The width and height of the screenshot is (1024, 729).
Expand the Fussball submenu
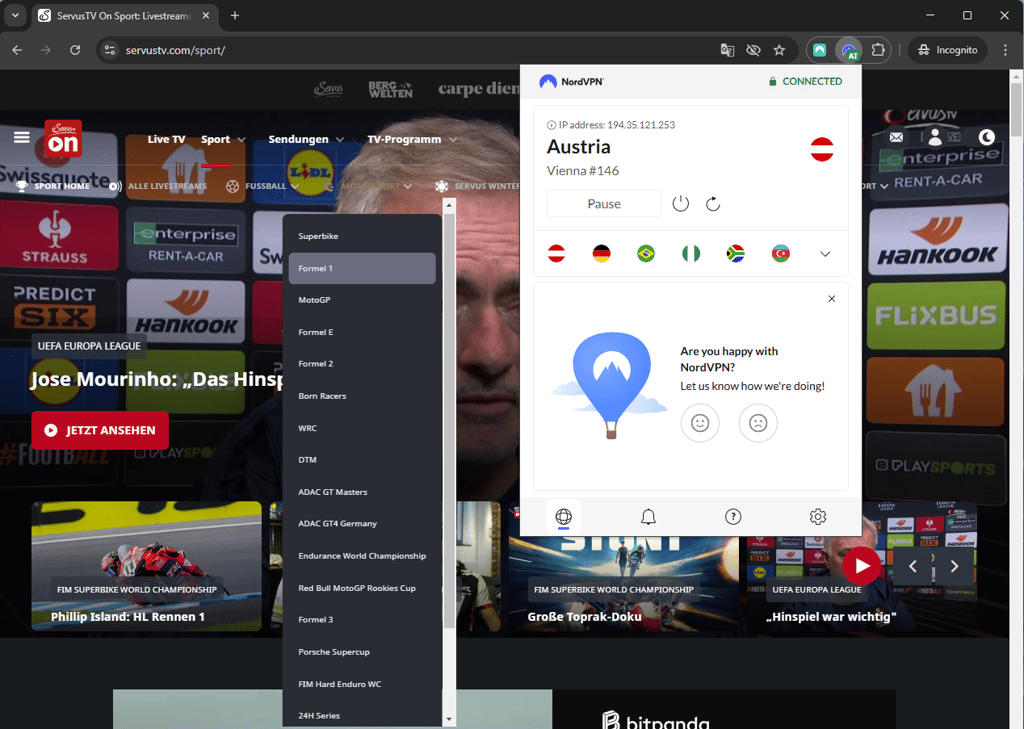coord(295,186)
